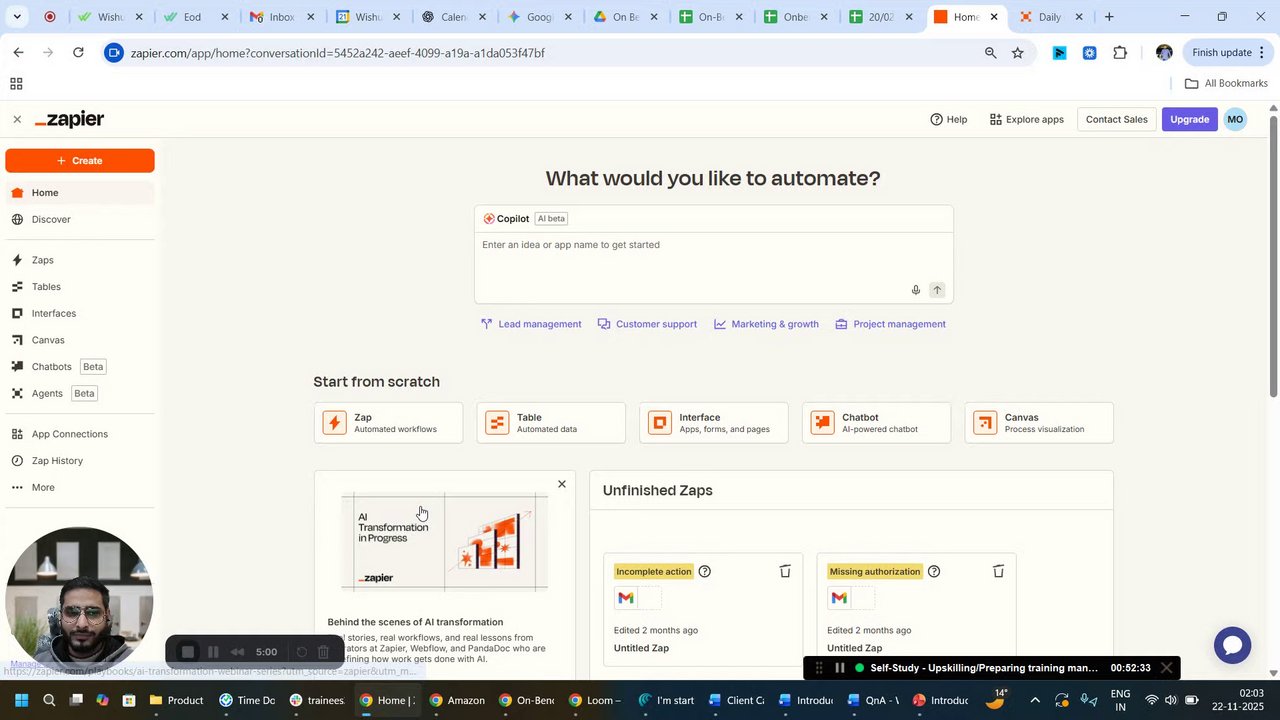Select the Lead management suggestion
This screenshot has width=1280, height=720.
click(x=531, y=324)
